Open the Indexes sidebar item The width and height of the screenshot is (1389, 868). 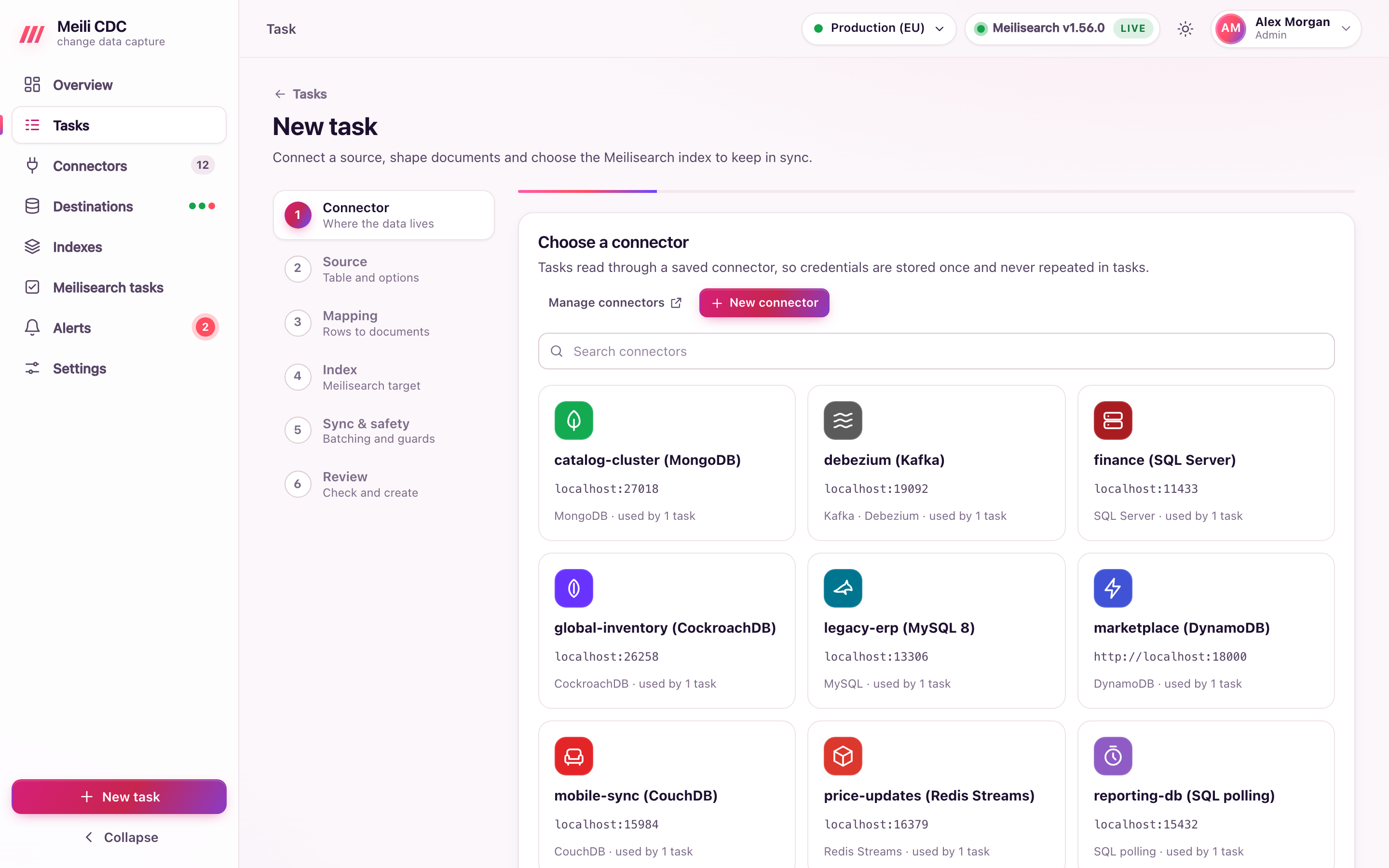[x=119, y=247]
